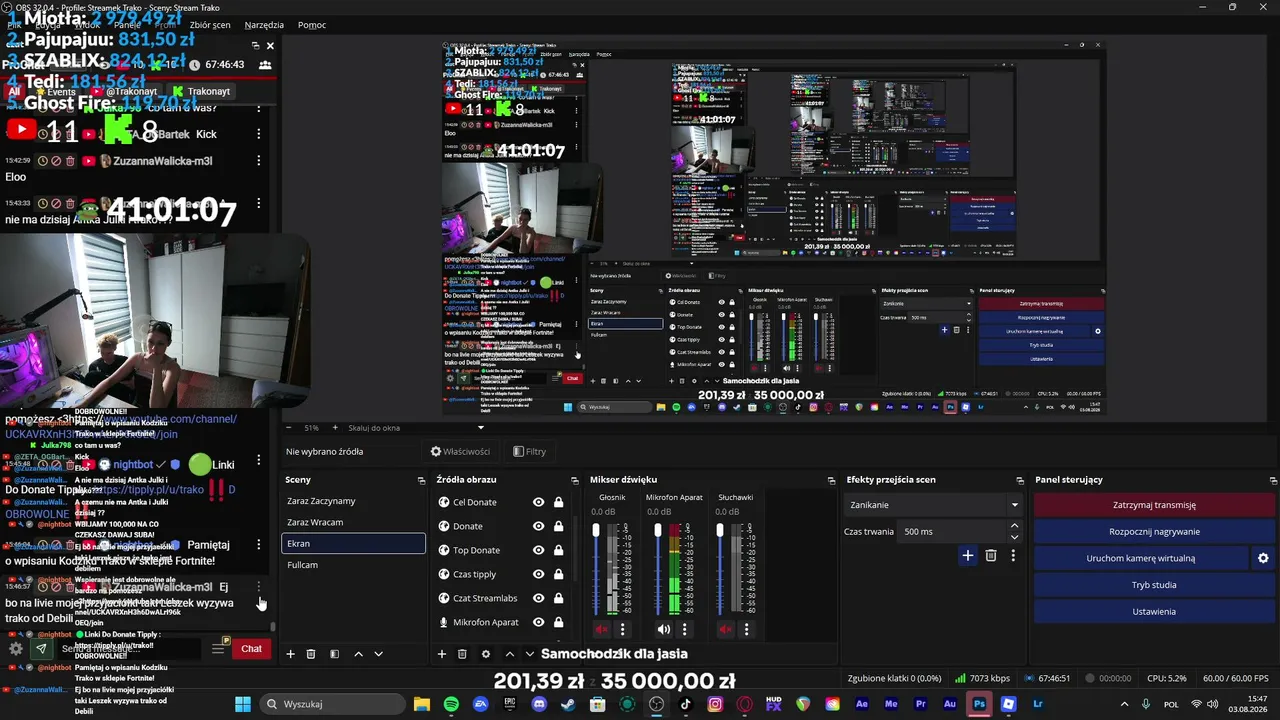Image resolution: width=1280 pixels, height=720 pixels.
Task: Open the Filtry button
Action: 530,452
